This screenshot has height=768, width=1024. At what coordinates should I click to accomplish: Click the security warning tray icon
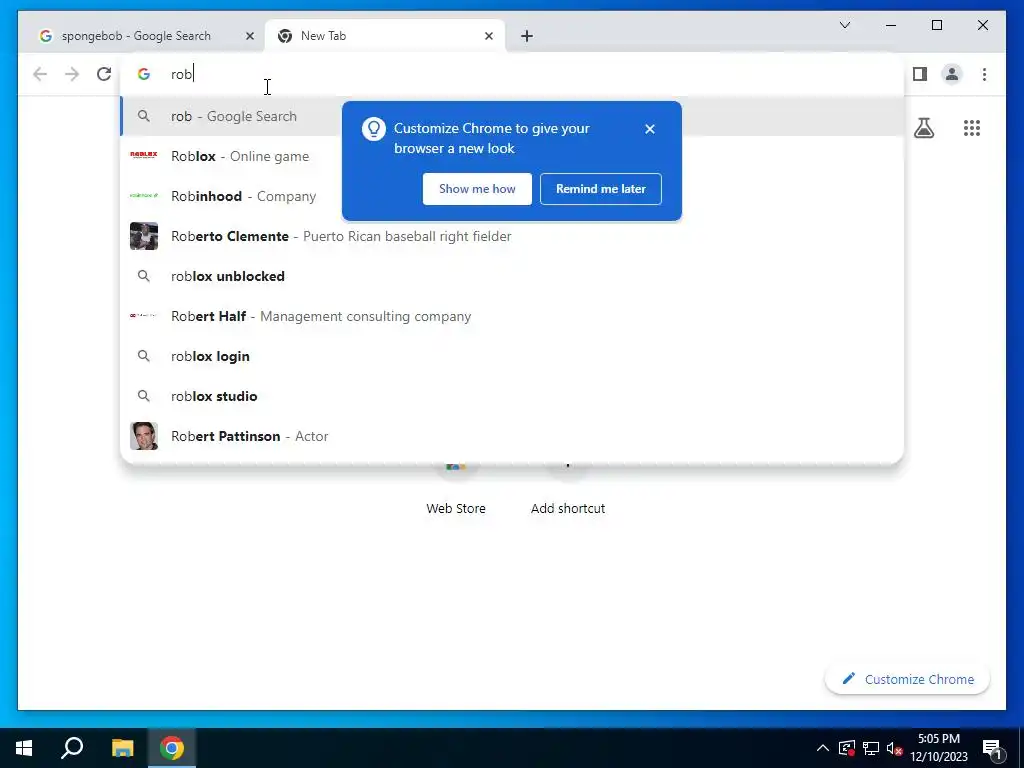[x=846, y=748]
